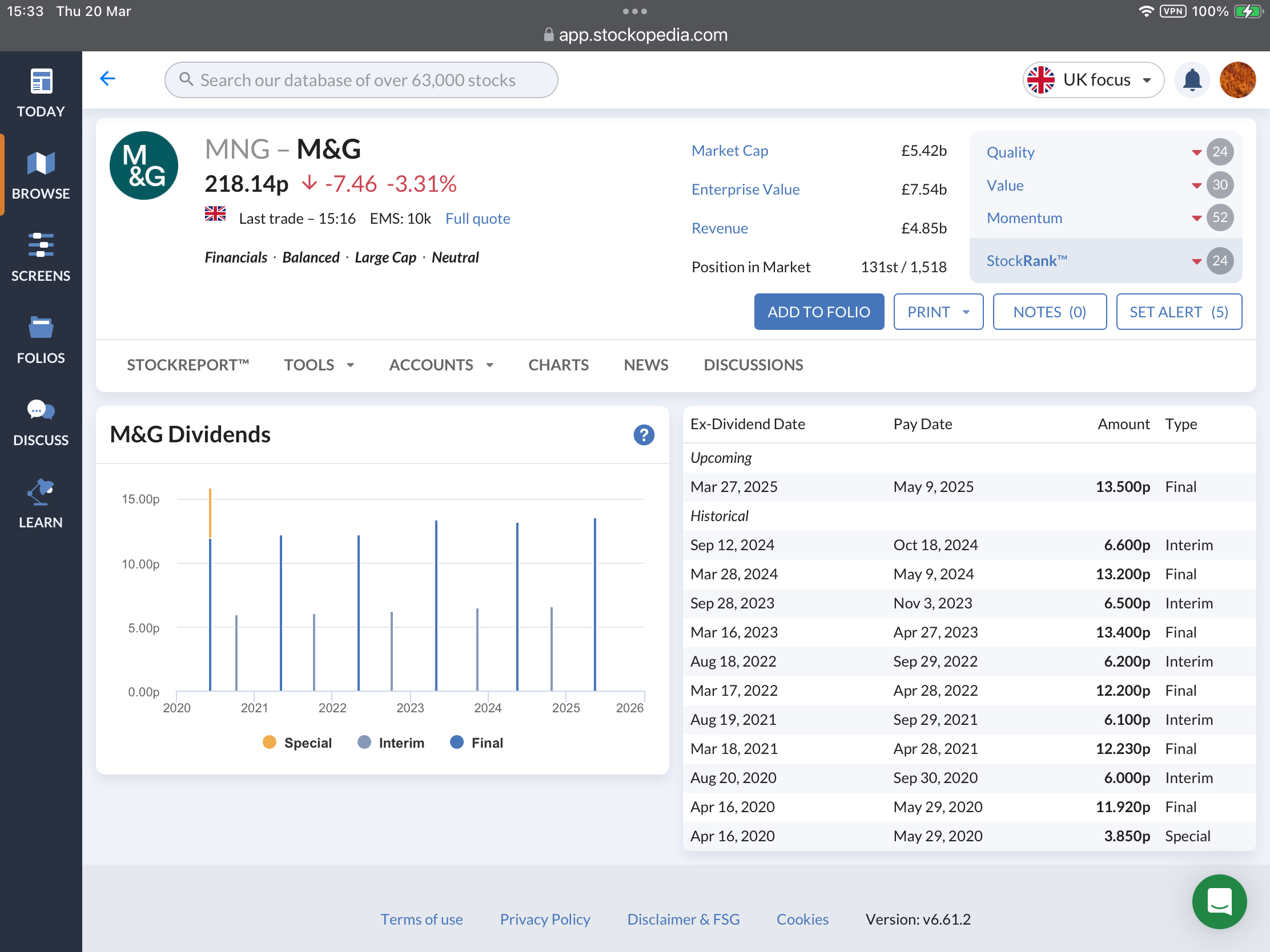Tap the app.stockopedia.com address bar
The image size is (1270, 952).
(634, 35)
